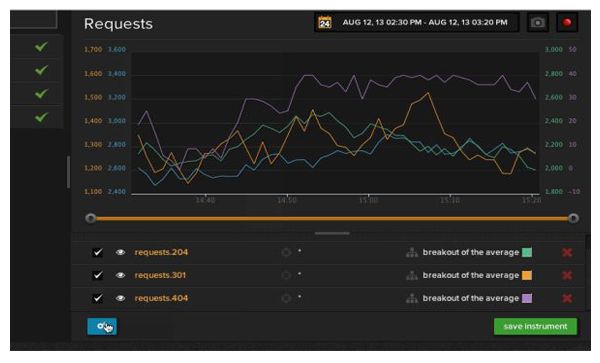The height and width of the screenshot is (363, 600).
Task: Click the save instrument button
Action: pos(535,327)
